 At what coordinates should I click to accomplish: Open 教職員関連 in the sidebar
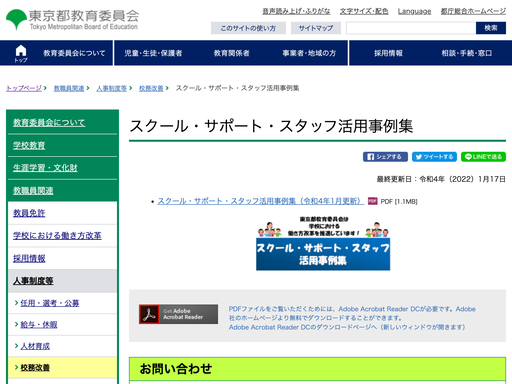(33, 190)
